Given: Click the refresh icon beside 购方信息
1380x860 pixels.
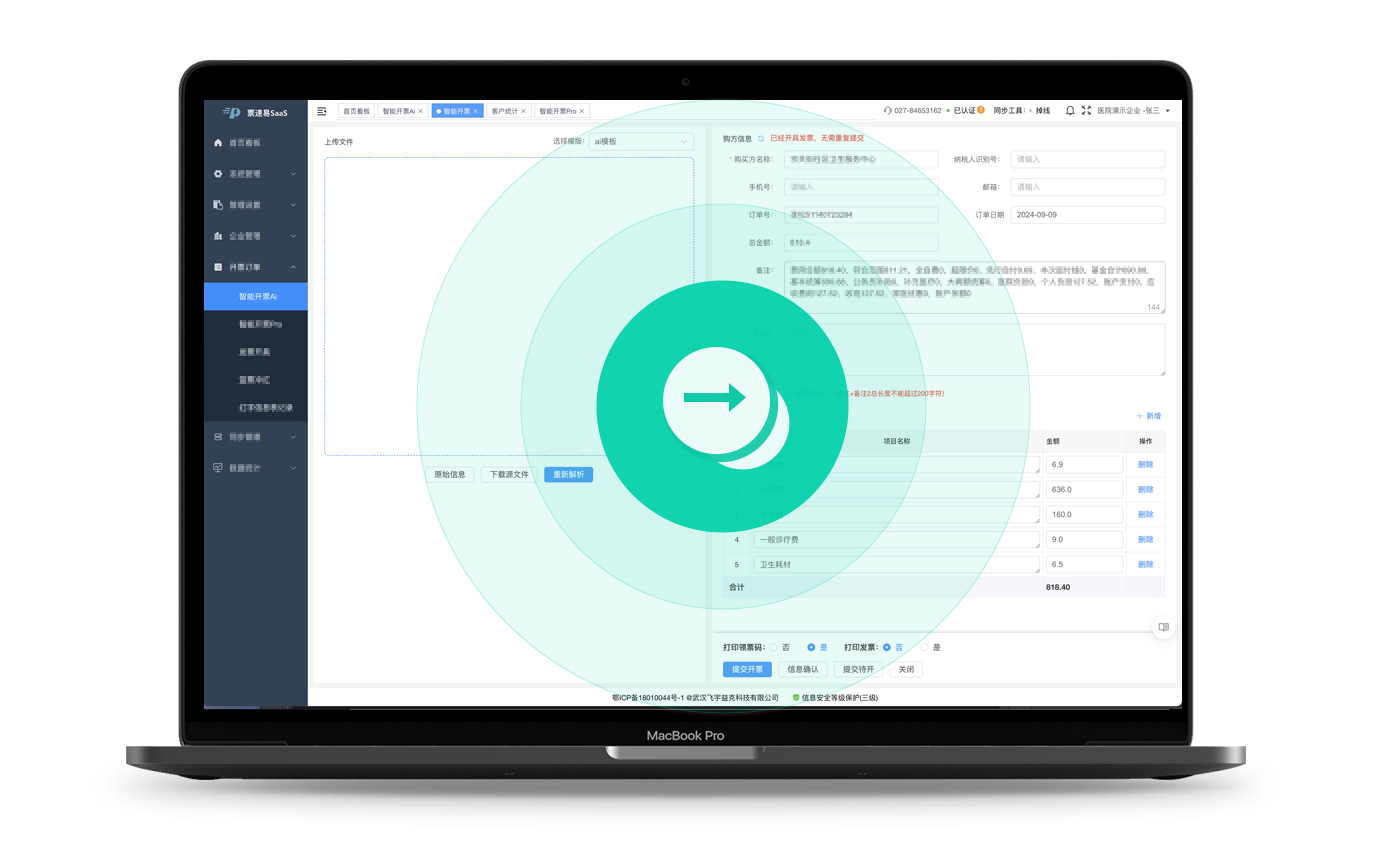Looking at the screenshot, I should (x=761, y=139).
